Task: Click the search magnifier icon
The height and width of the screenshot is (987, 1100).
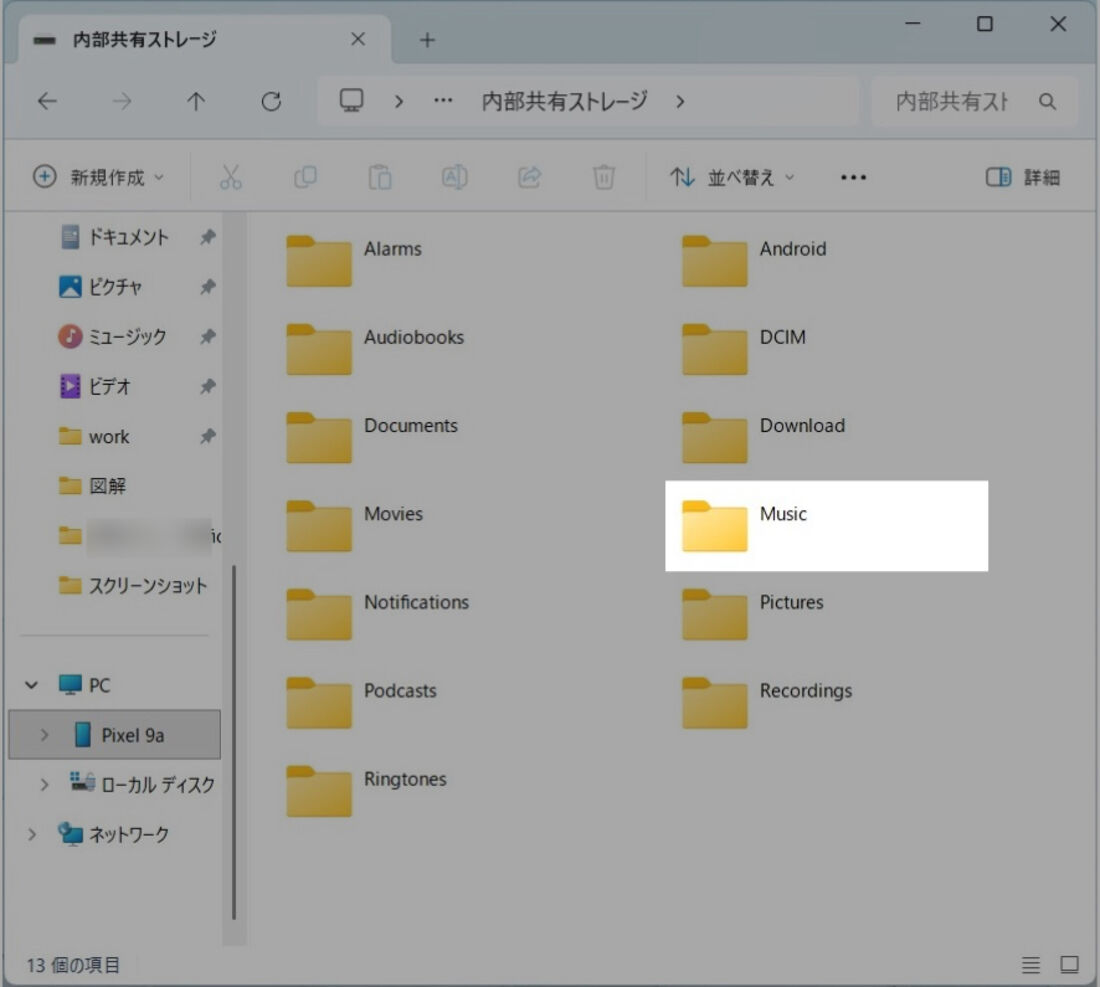Action: tap(1047, 102)
